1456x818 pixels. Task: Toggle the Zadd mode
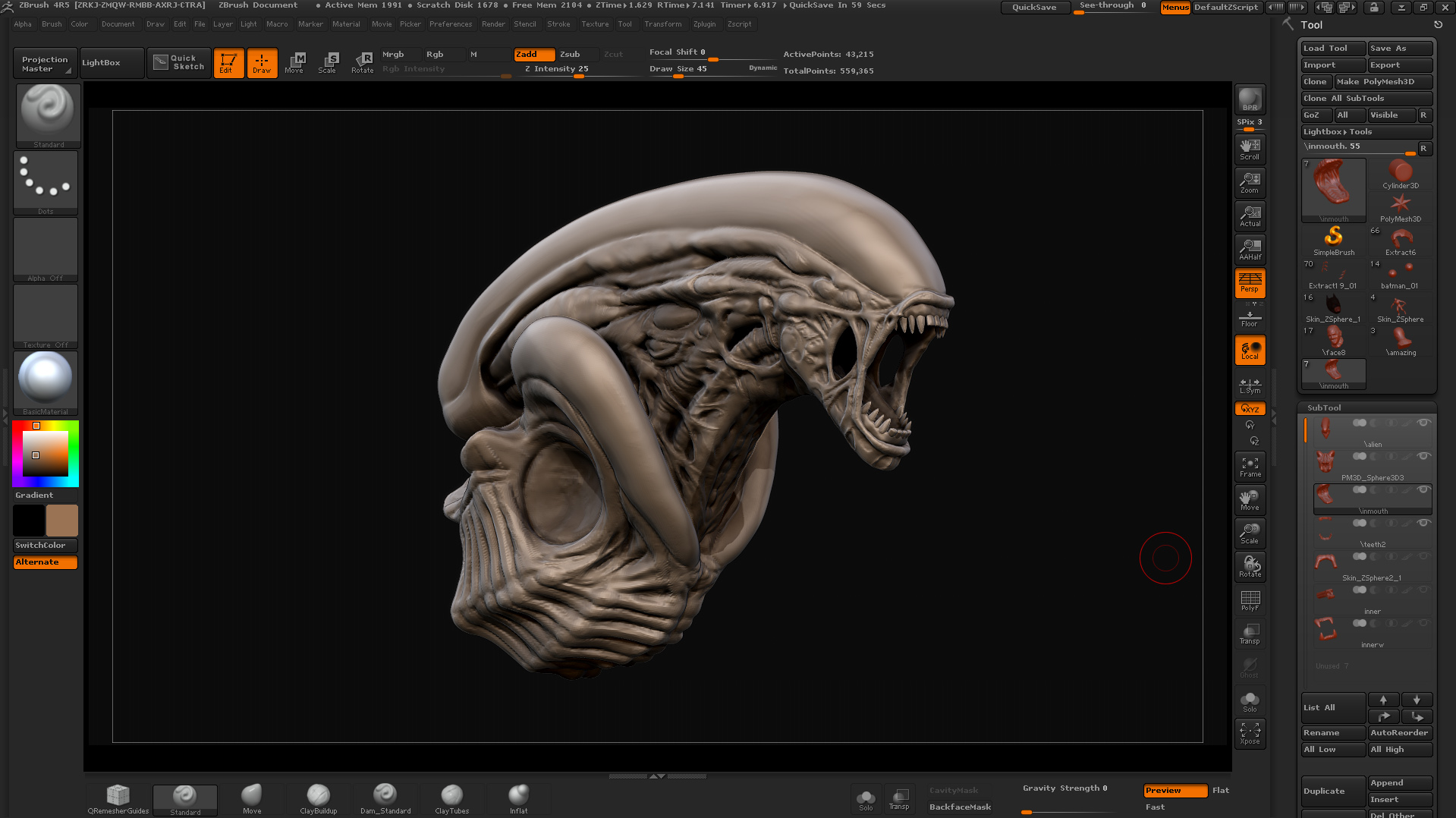[534, 55]
